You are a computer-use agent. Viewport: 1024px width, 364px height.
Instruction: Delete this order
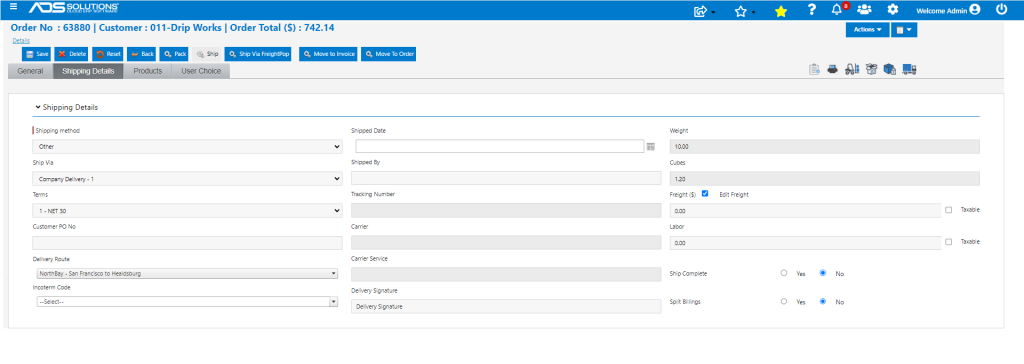71,54
